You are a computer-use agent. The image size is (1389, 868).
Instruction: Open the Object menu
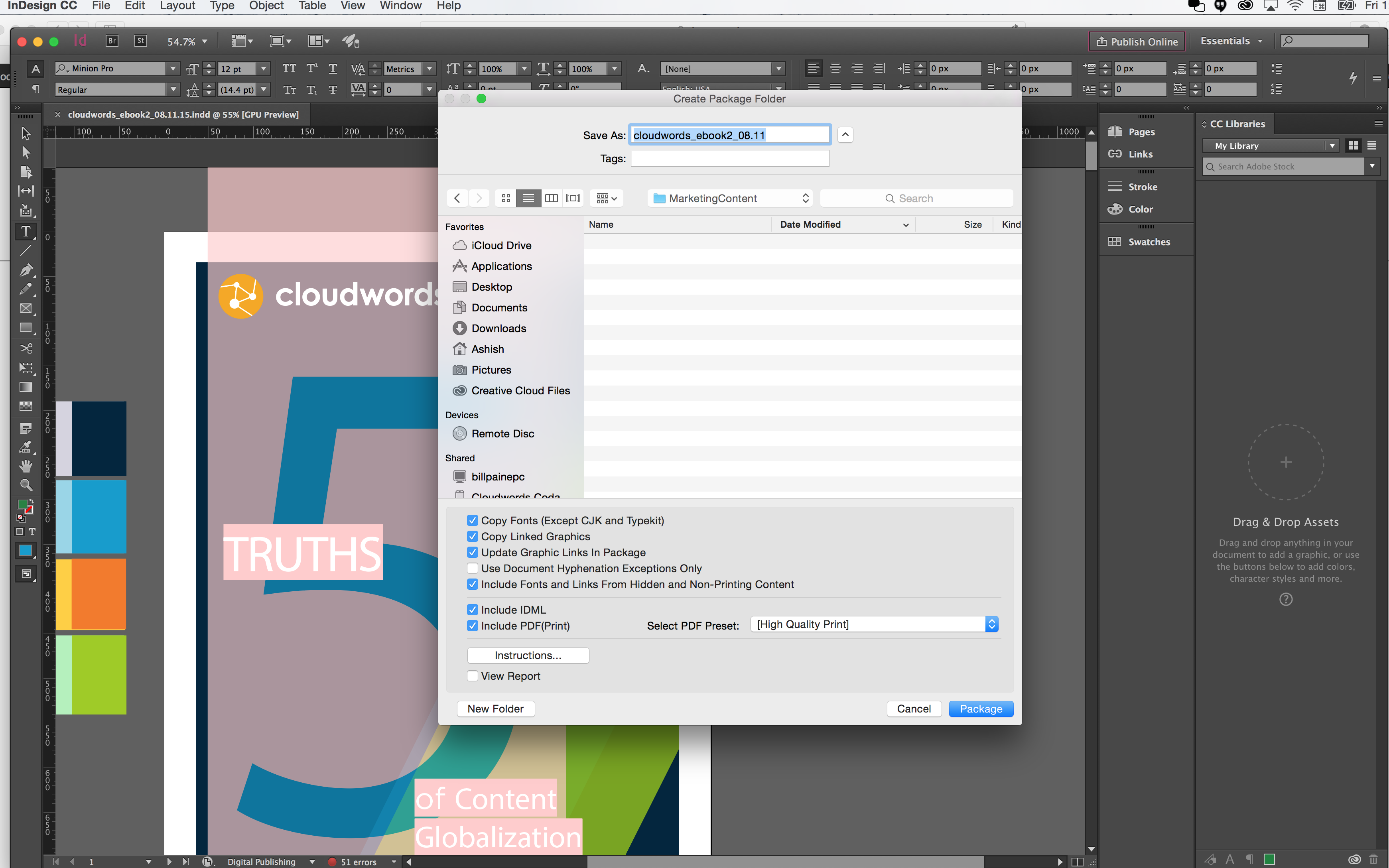[266, 6]
